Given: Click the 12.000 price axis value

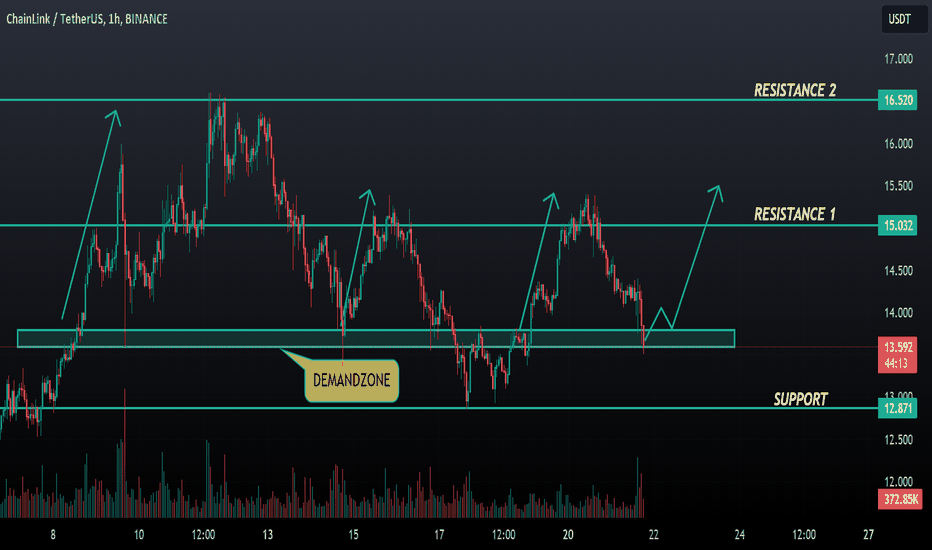Looking at the screenshot, I should pyautogui.click(x=898, y=482).
